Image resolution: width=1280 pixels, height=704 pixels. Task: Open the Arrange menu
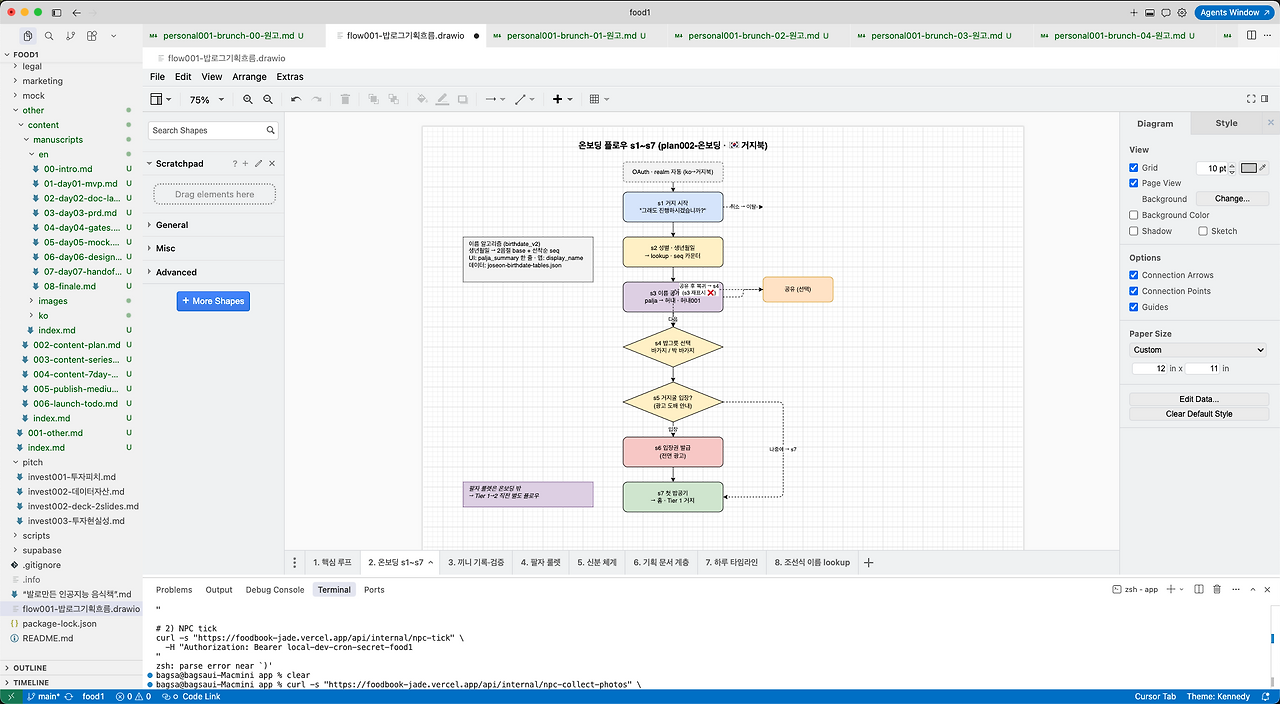pyautogui.click(x=249, y=76)
